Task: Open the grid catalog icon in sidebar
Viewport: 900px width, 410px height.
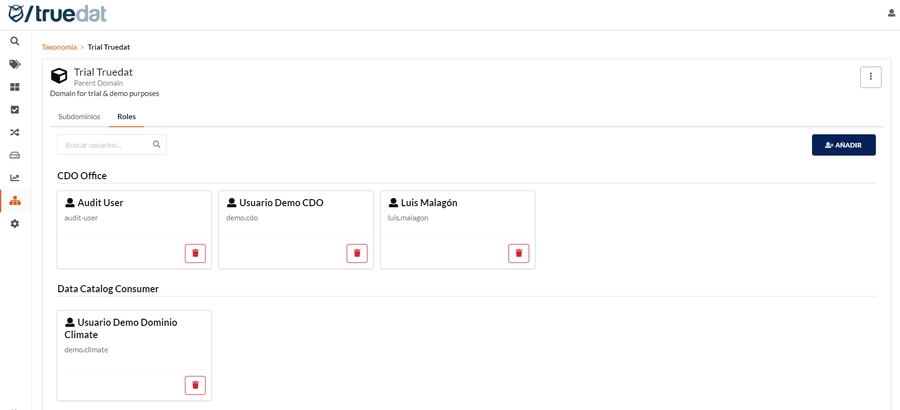Action: pos(15,87)
